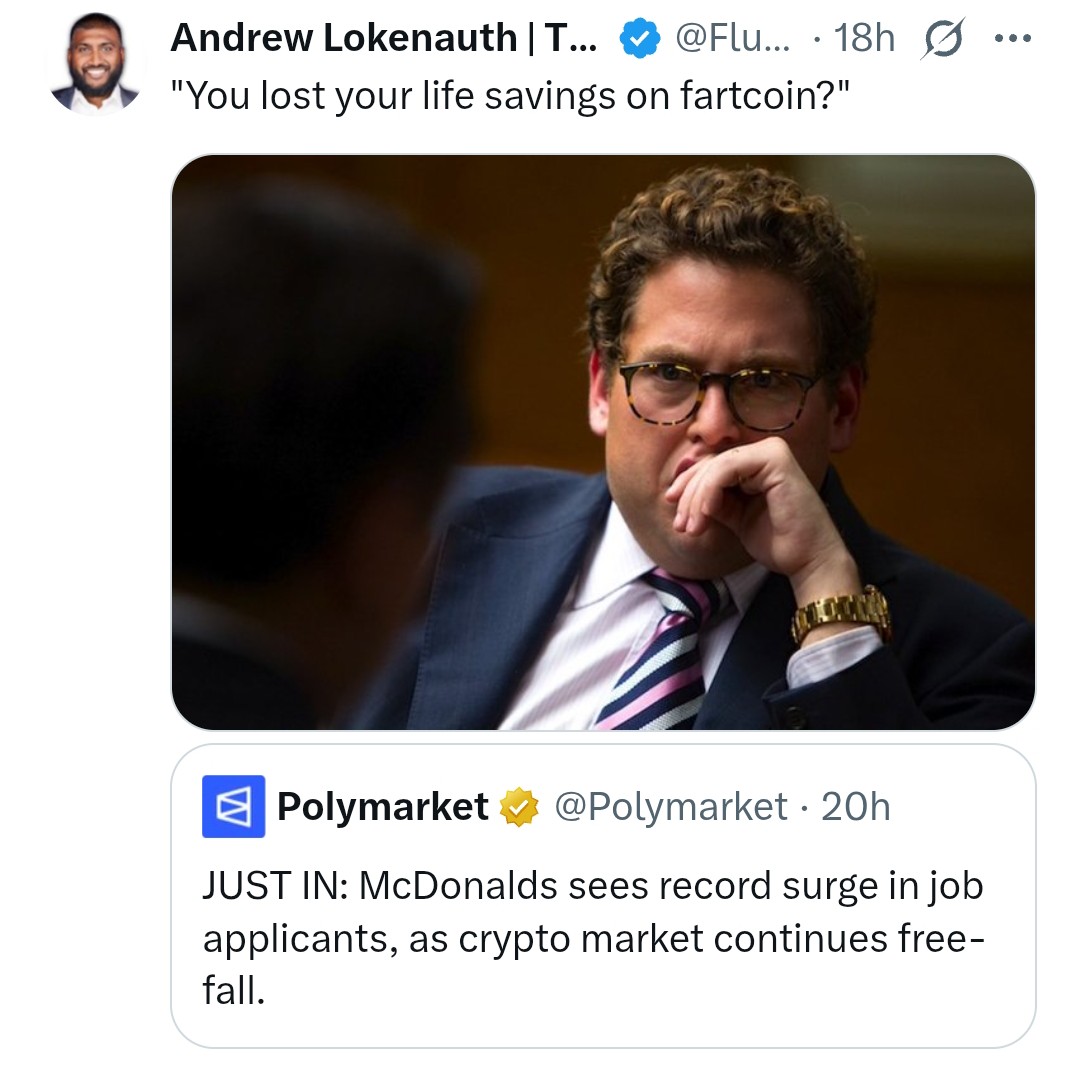This screenshot has height=1073, width=1080.
Task: Click the truncated @Flu... handle
Action: pyautogui.click(x=734, y=39)
